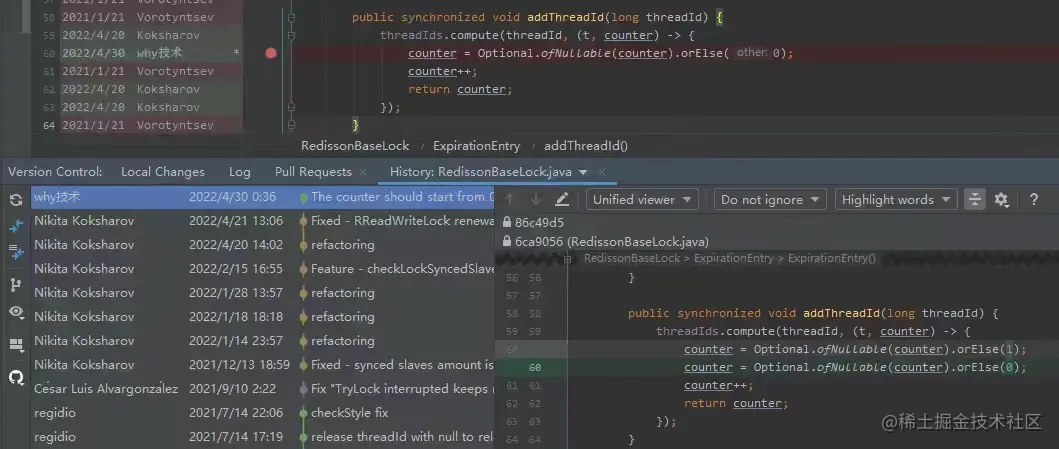Select History: RedissonBaseLock.java tab
Screen dimensions: 1059x449
[x=480, y=172]
